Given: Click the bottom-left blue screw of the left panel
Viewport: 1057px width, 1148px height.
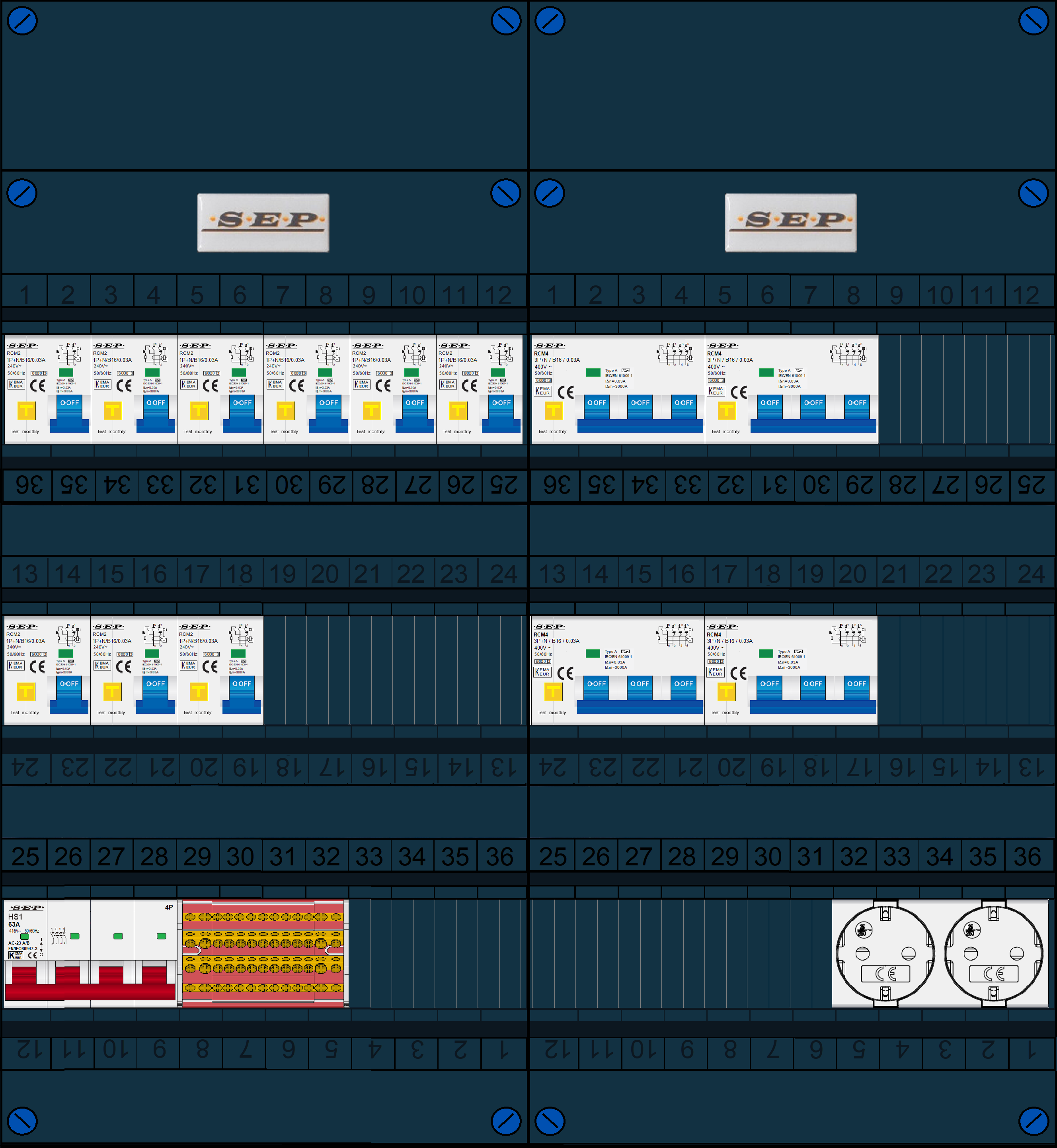Looking at the screenshot, I should tap(22, 1121).
